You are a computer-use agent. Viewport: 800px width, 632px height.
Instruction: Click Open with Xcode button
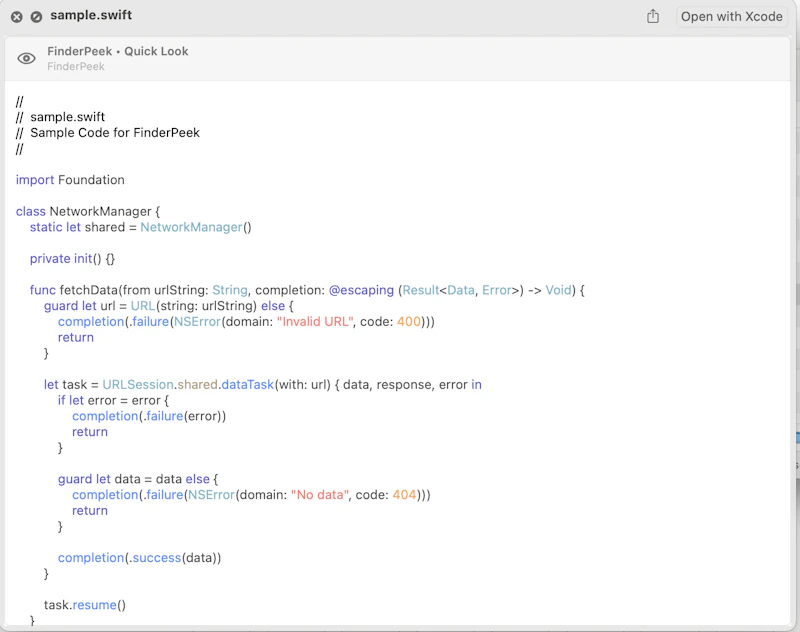(x=731, y=16)
